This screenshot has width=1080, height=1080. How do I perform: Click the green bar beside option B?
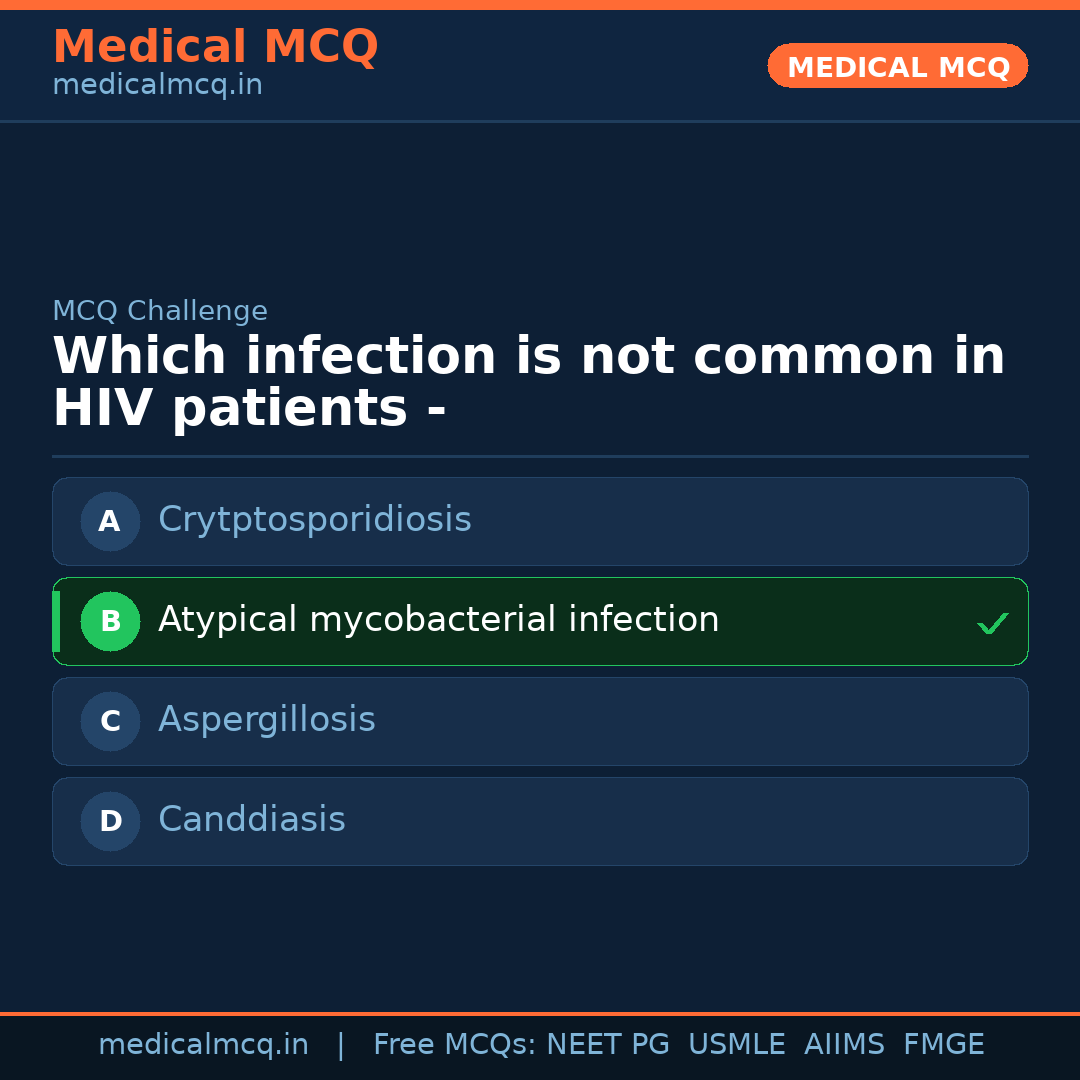click(56, 621)
